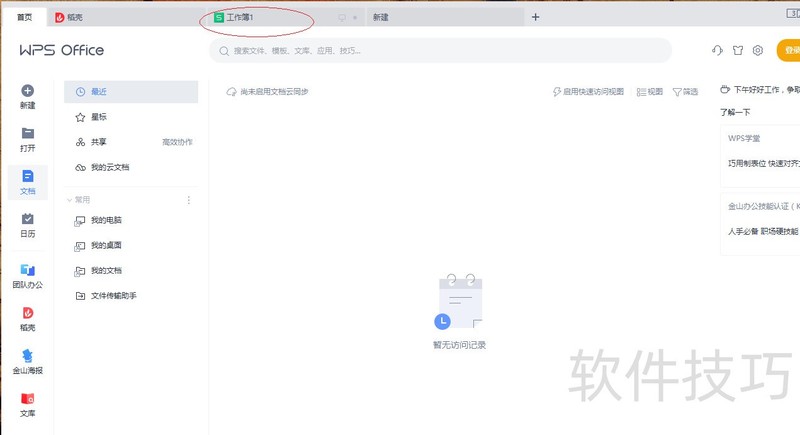
Task: Select 共享 shared documents
Action: 131,142
